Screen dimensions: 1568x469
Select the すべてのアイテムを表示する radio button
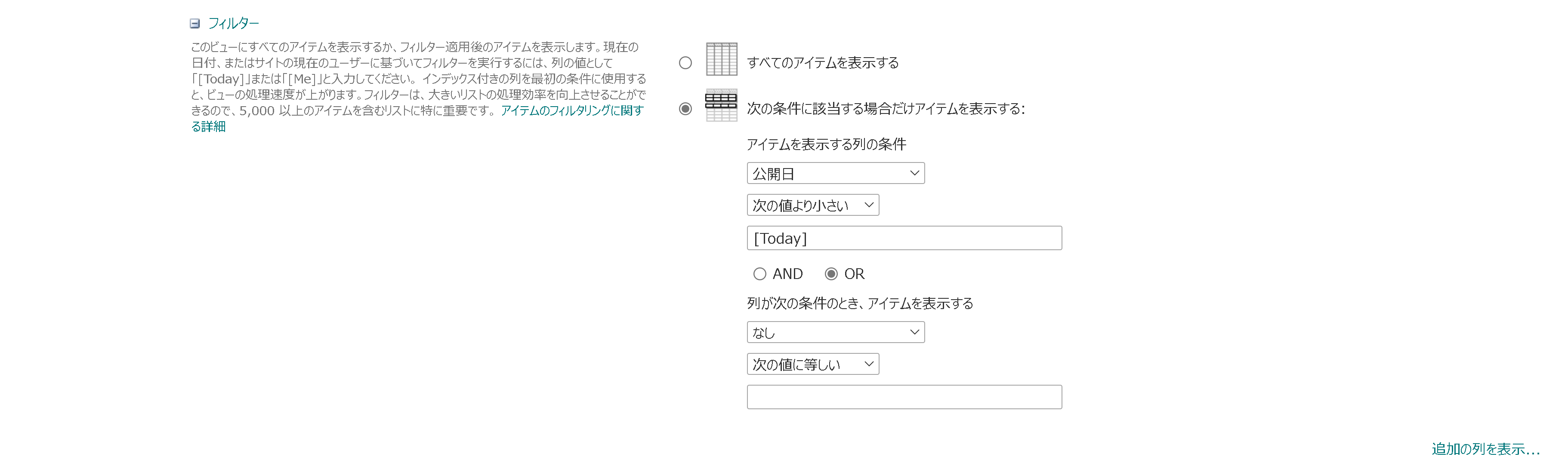point(685,63)
